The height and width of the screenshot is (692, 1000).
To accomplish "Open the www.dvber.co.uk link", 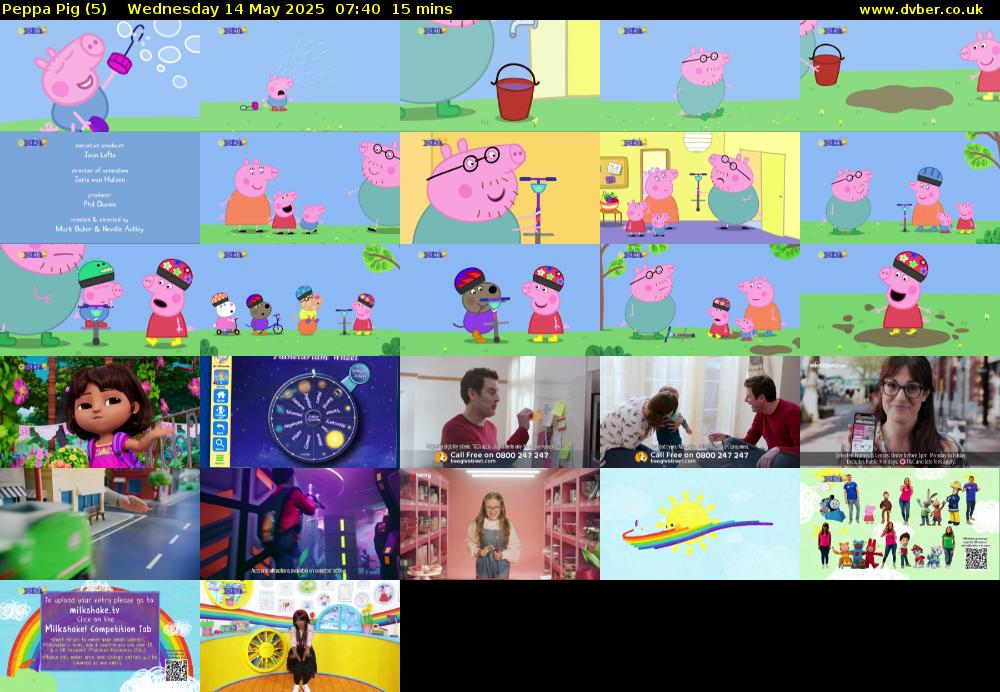I will [921, 10].
